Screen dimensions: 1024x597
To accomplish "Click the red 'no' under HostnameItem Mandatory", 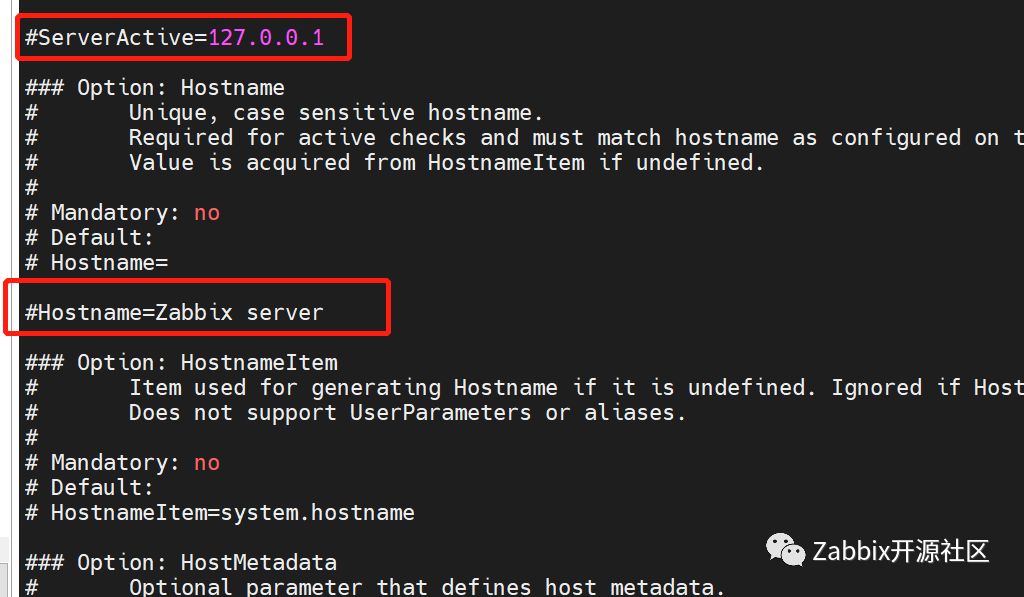I will point(207,463).
